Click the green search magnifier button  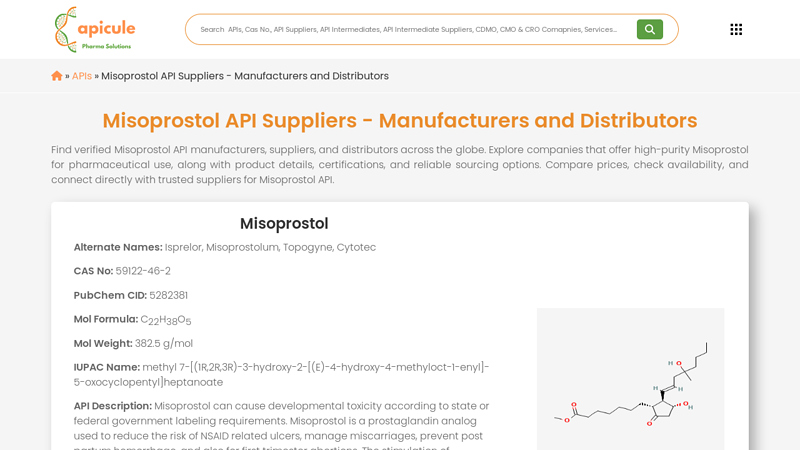coord(649,30)
